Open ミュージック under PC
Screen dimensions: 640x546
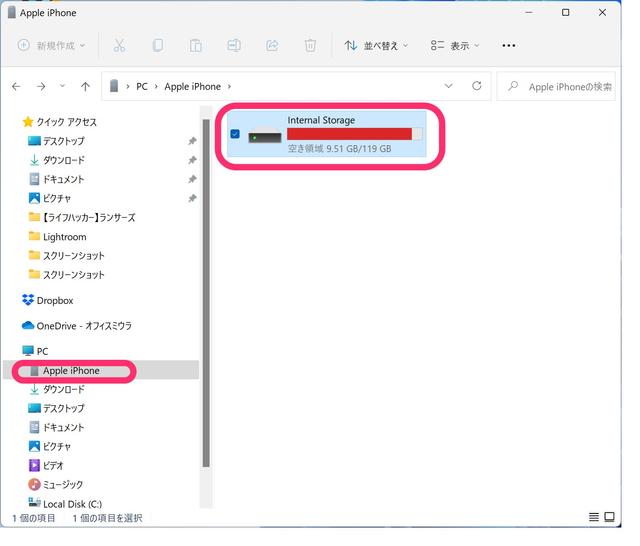(x=56, y=484)
